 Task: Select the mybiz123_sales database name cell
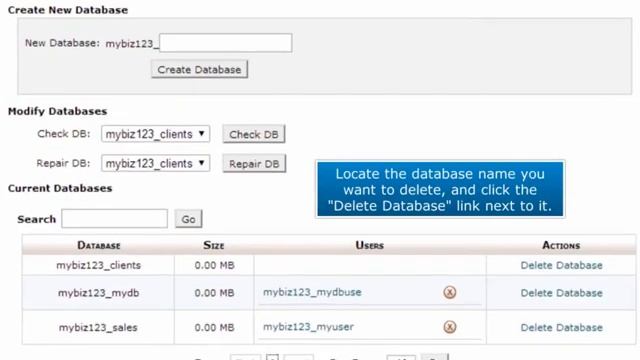(x=98, y=327)
